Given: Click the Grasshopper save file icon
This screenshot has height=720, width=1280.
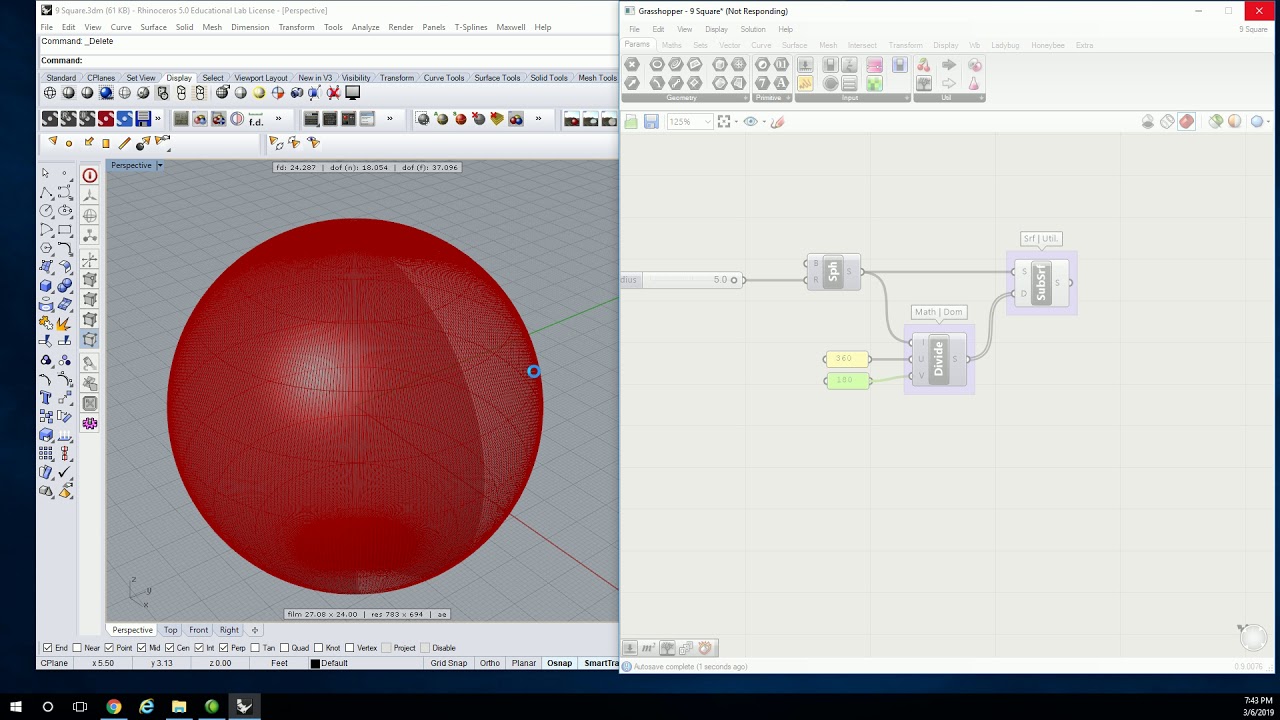Looking at the screenshot, I should pos(651,121).
